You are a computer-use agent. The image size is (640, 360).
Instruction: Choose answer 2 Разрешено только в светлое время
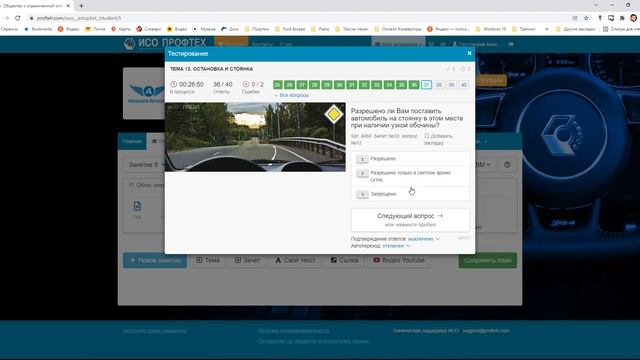pyautogui.click(x=410, y=176)
